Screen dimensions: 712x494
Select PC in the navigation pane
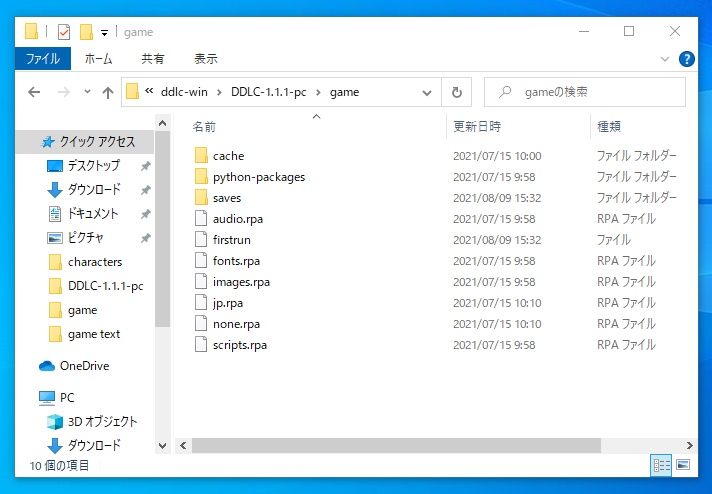(x=66, y=398)
